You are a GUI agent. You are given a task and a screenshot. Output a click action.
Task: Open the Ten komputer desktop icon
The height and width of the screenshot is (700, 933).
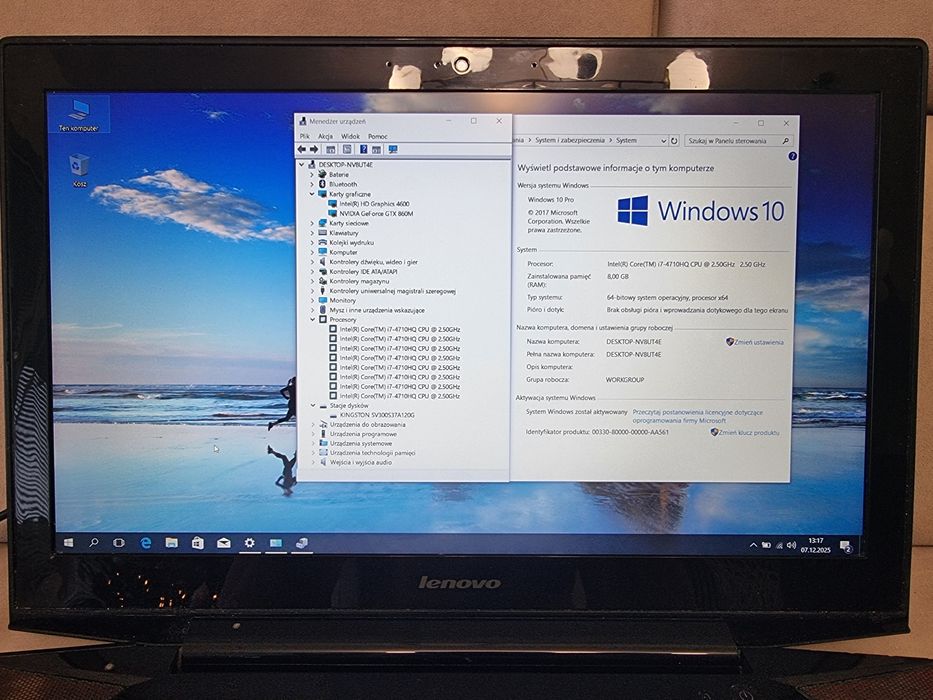(x=79, y=115)
